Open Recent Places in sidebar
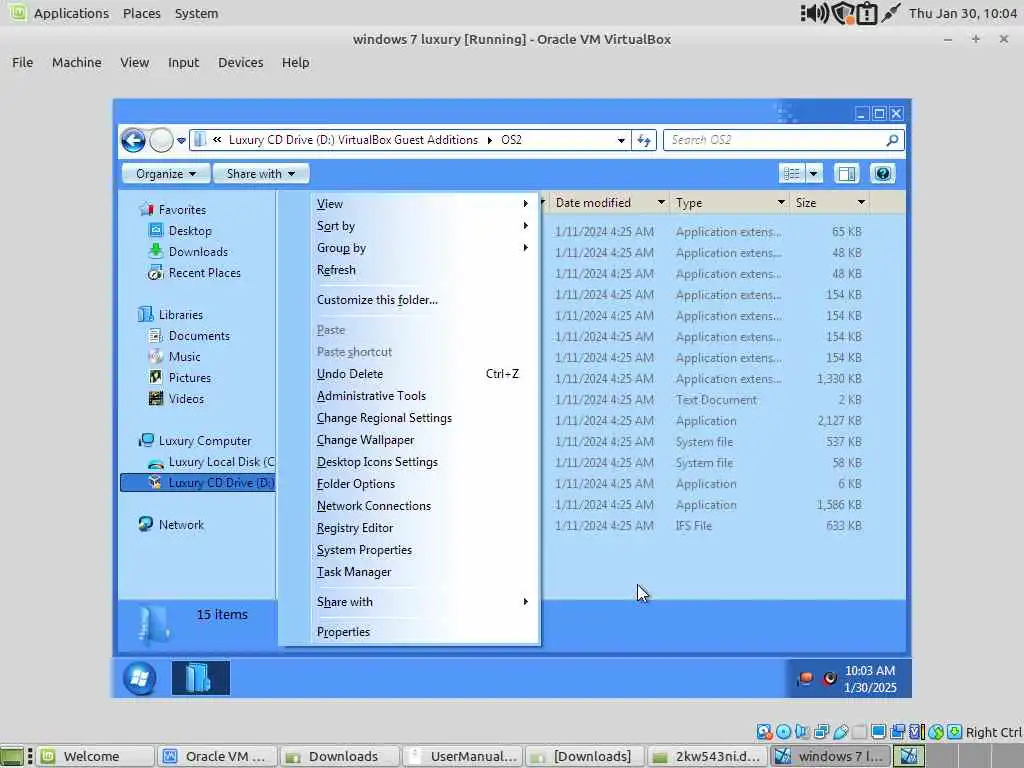This screenshot has height=768, width=1024. click(204, 273)
